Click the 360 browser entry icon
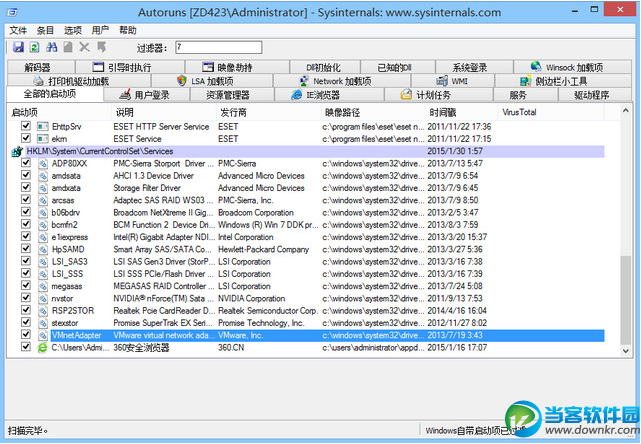This screenshot has height=444, width=641. pyautogui.click(x=43, y=348)
